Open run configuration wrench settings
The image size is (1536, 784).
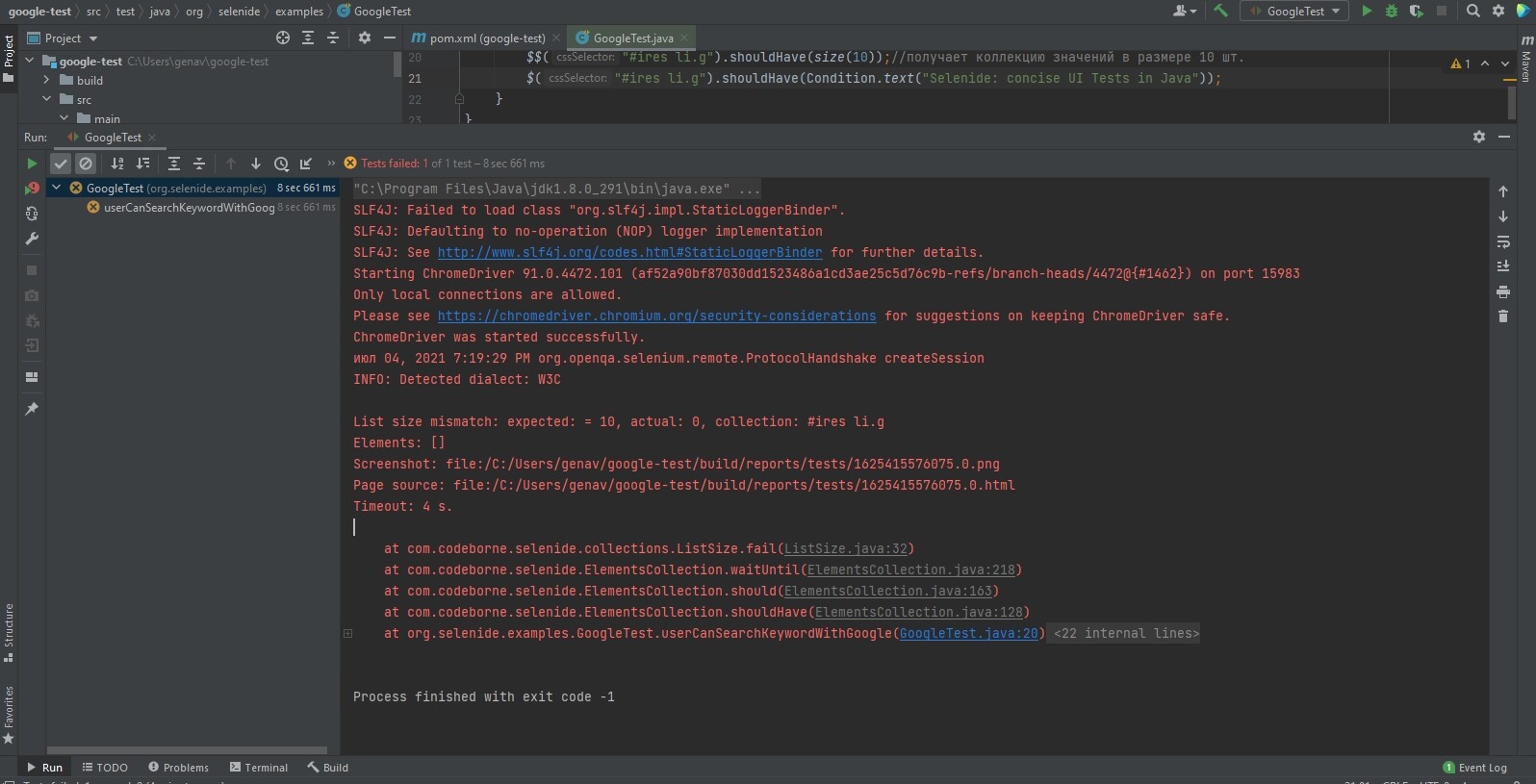click(32, 239)
